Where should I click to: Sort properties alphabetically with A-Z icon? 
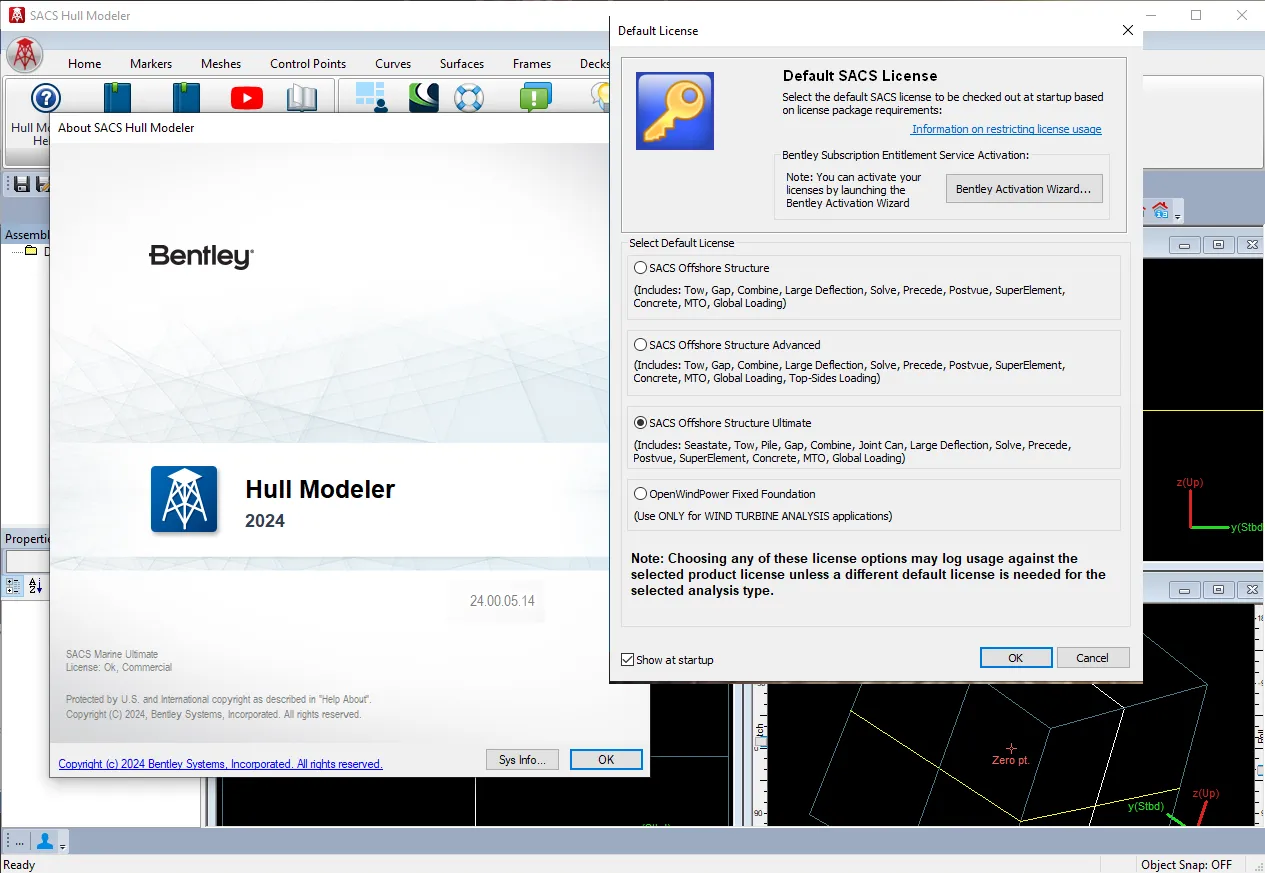click(36, 586)
